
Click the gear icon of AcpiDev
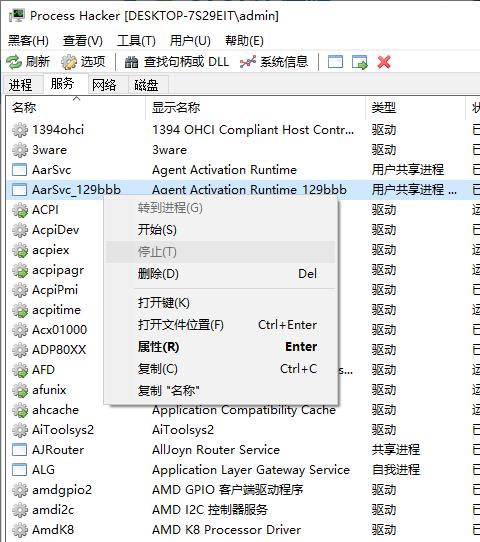[20, 230]
